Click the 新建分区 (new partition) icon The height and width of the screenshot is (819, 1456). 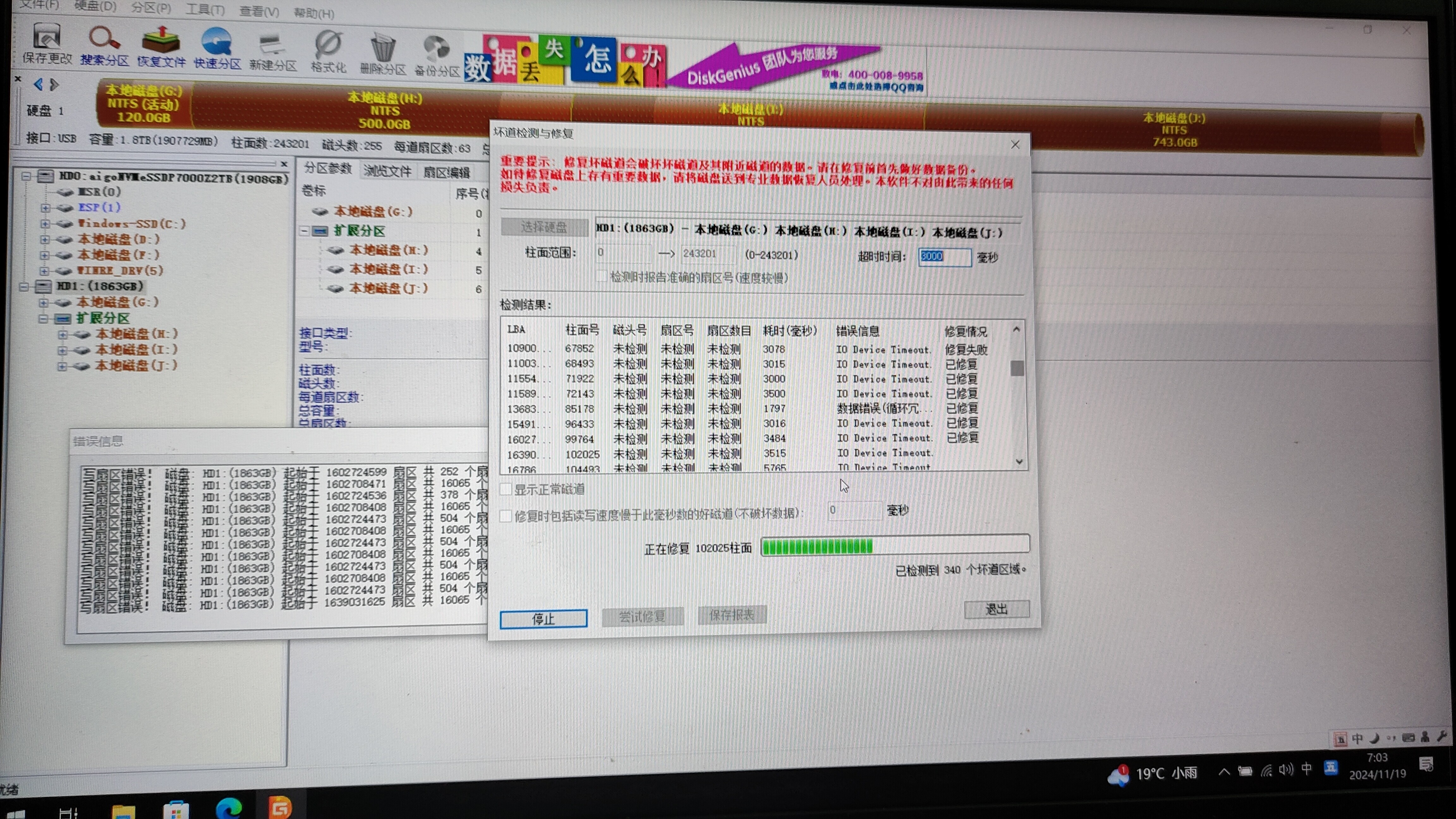272,45
